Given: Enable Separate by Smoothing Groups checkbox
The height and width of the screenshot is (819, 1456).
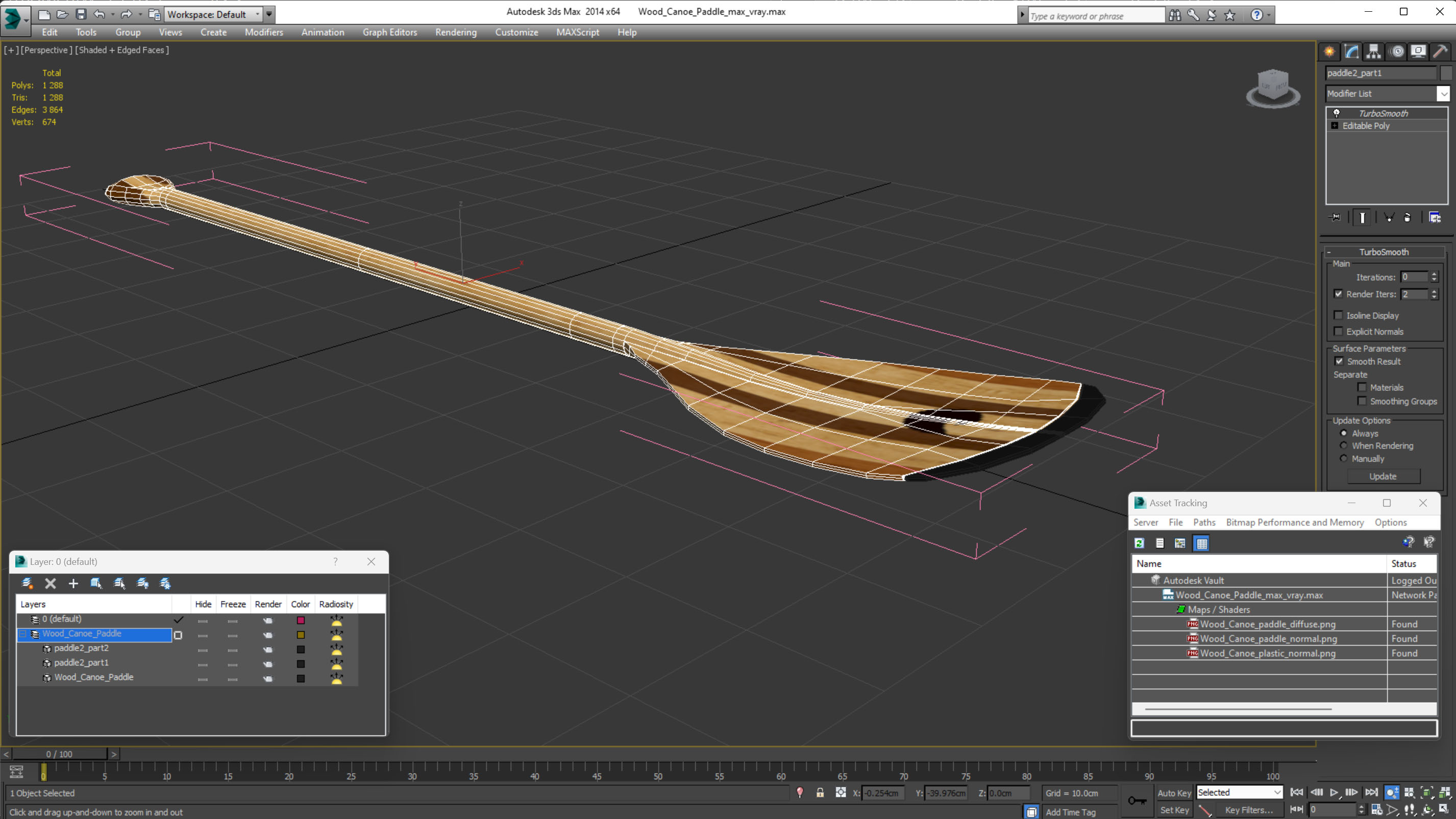Looking at the screenshot, I should click(1362, 401).
